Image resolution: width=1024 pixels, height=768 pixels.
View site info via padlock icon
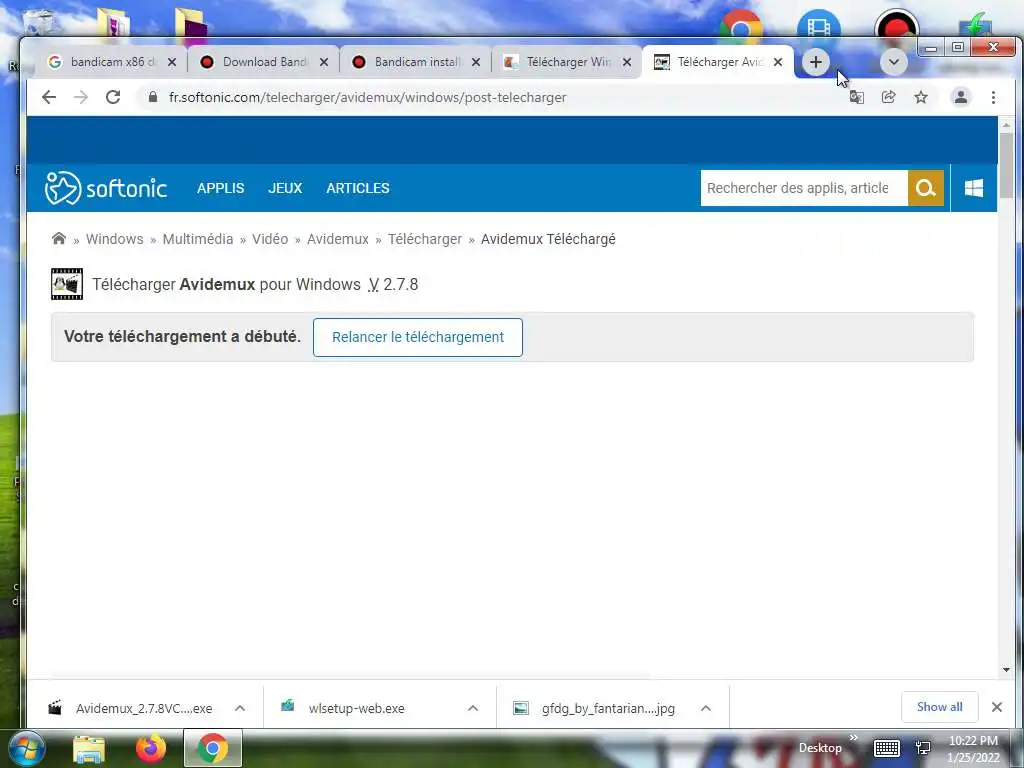coord(153,97)
